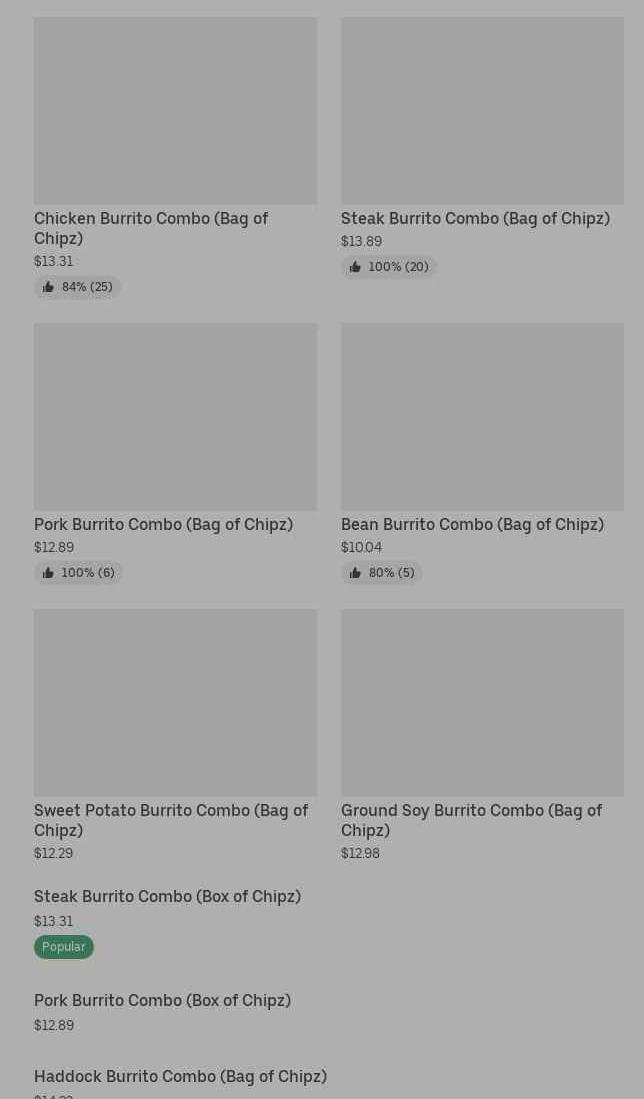The image size is (644, 1099).
Task: Open Steak Burrito Combo (Box of Chipz)
Action: pyautogui.click(x=167, y=896)
